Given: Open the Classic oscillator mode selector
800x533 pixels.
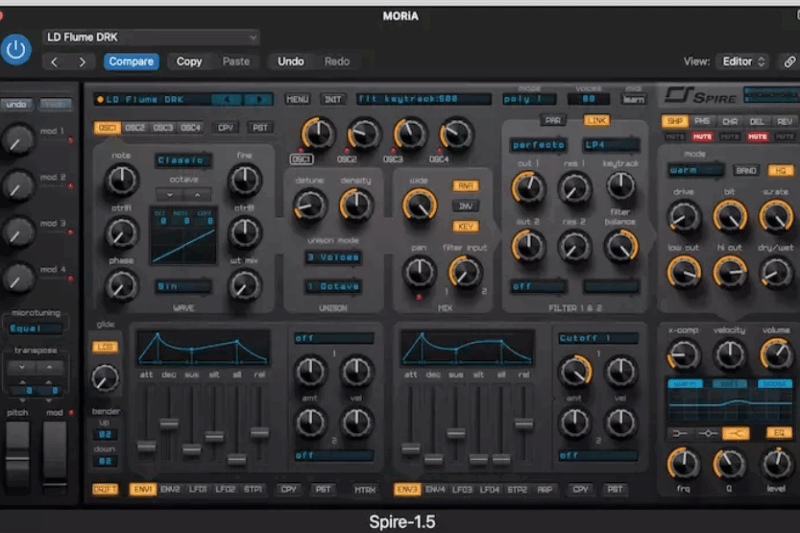Looking at the screenshot, I should pyautogui.click(x=183, y=161).
